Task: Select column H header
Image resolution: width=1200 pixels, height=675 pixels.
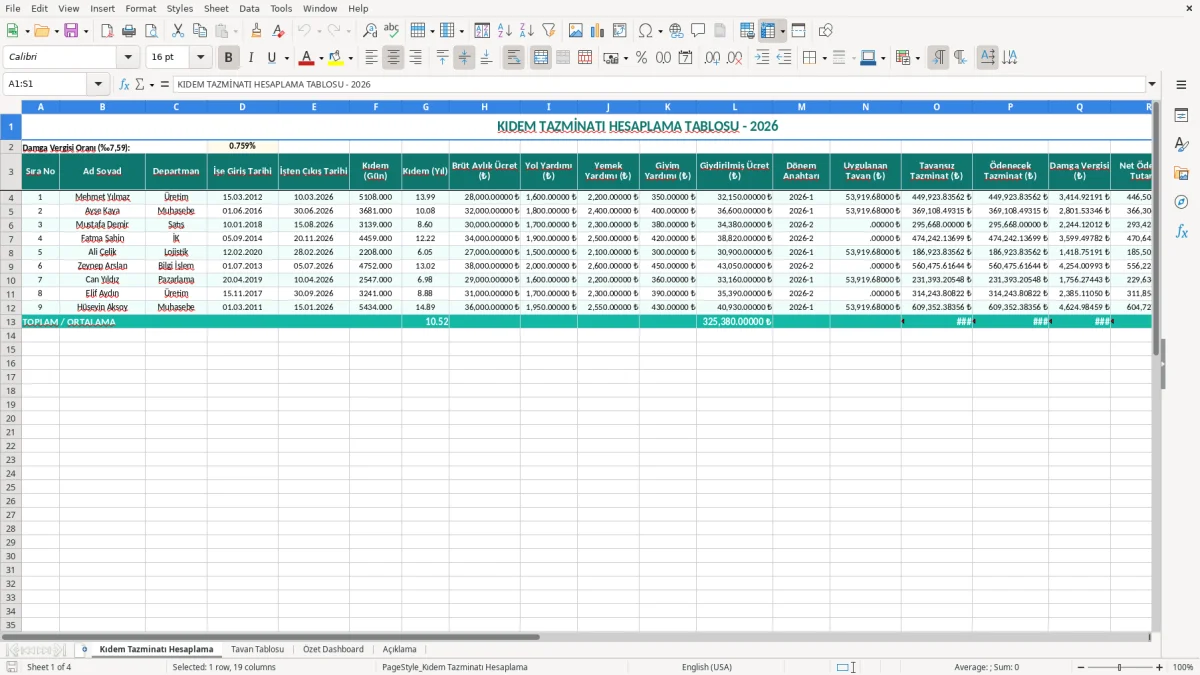Action: (x=484, y=106)
